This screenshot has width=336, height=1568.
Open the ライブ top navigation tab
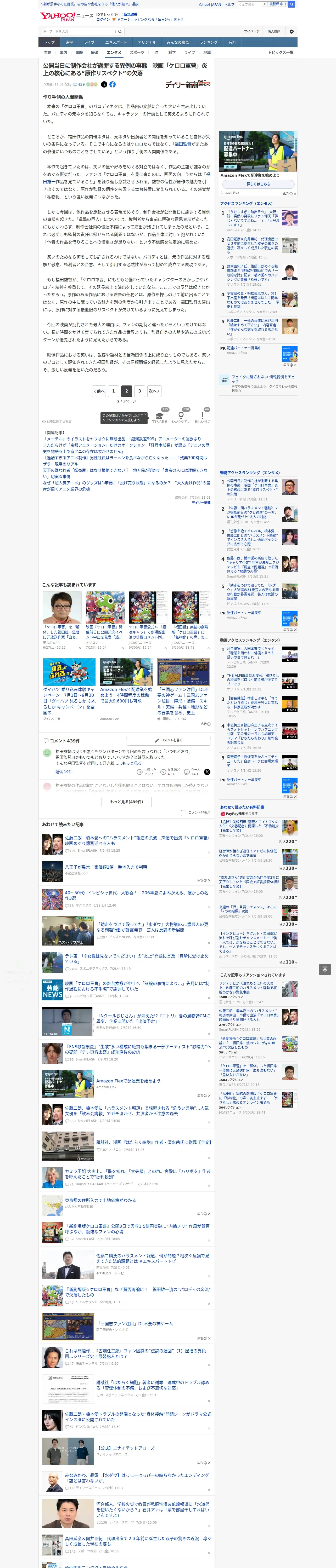pyautogui.click(x=89, y=43)
